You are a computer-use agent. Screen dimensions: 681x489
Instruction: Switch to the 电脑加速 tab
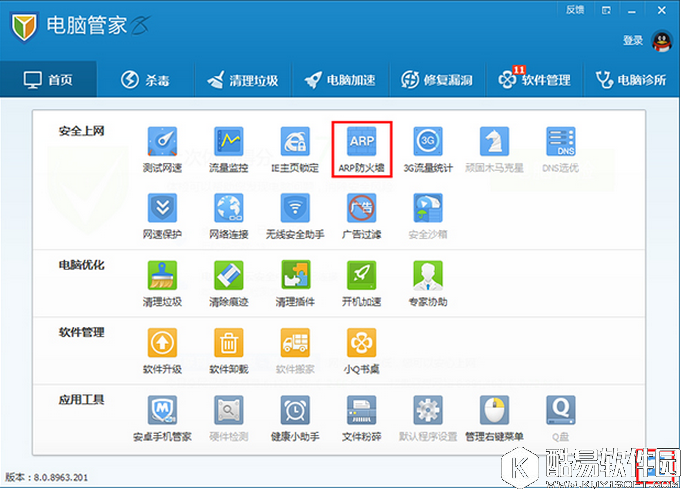click(x=340, y=79)
